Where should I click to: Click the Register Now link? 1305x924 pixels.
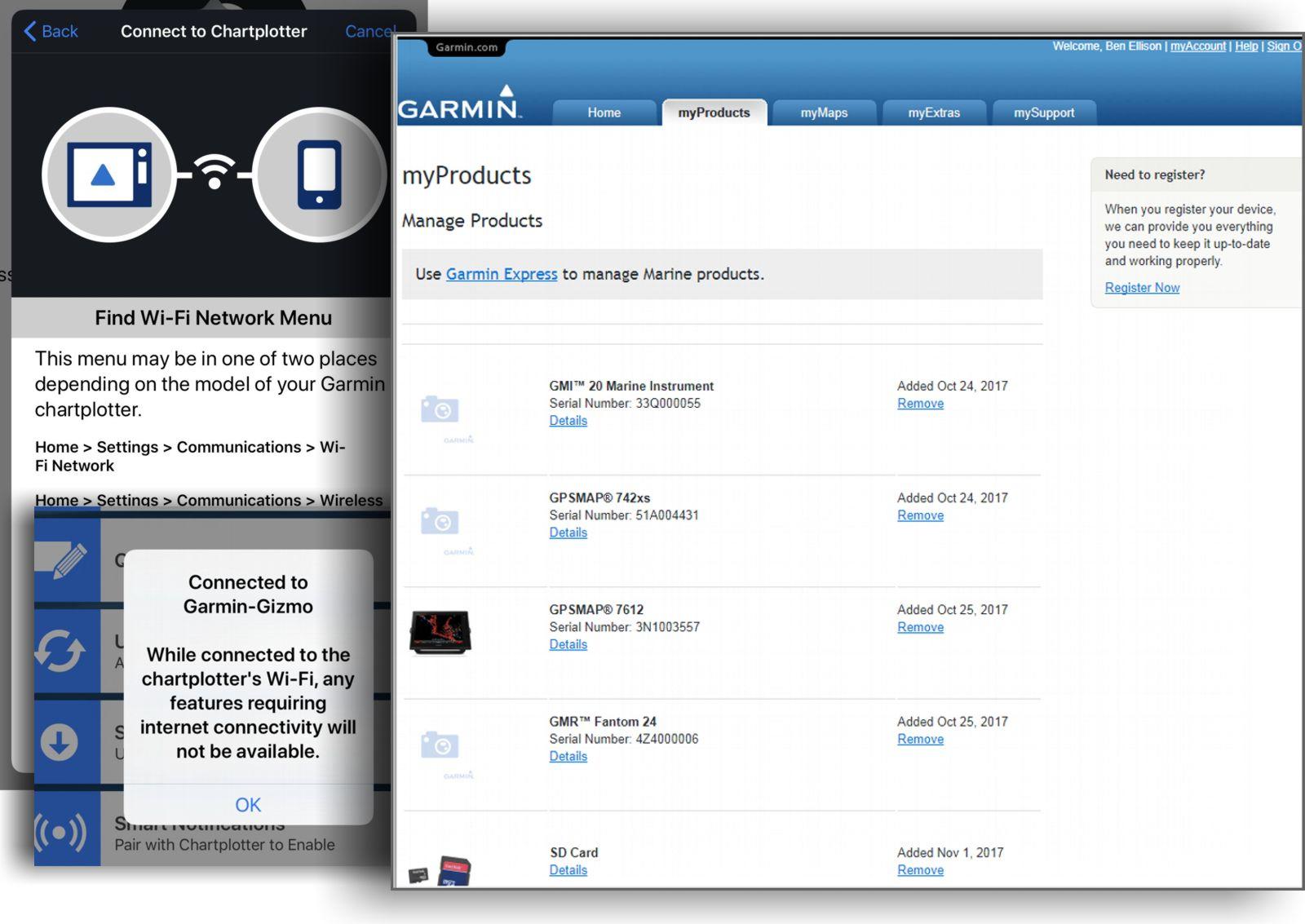1142,287
